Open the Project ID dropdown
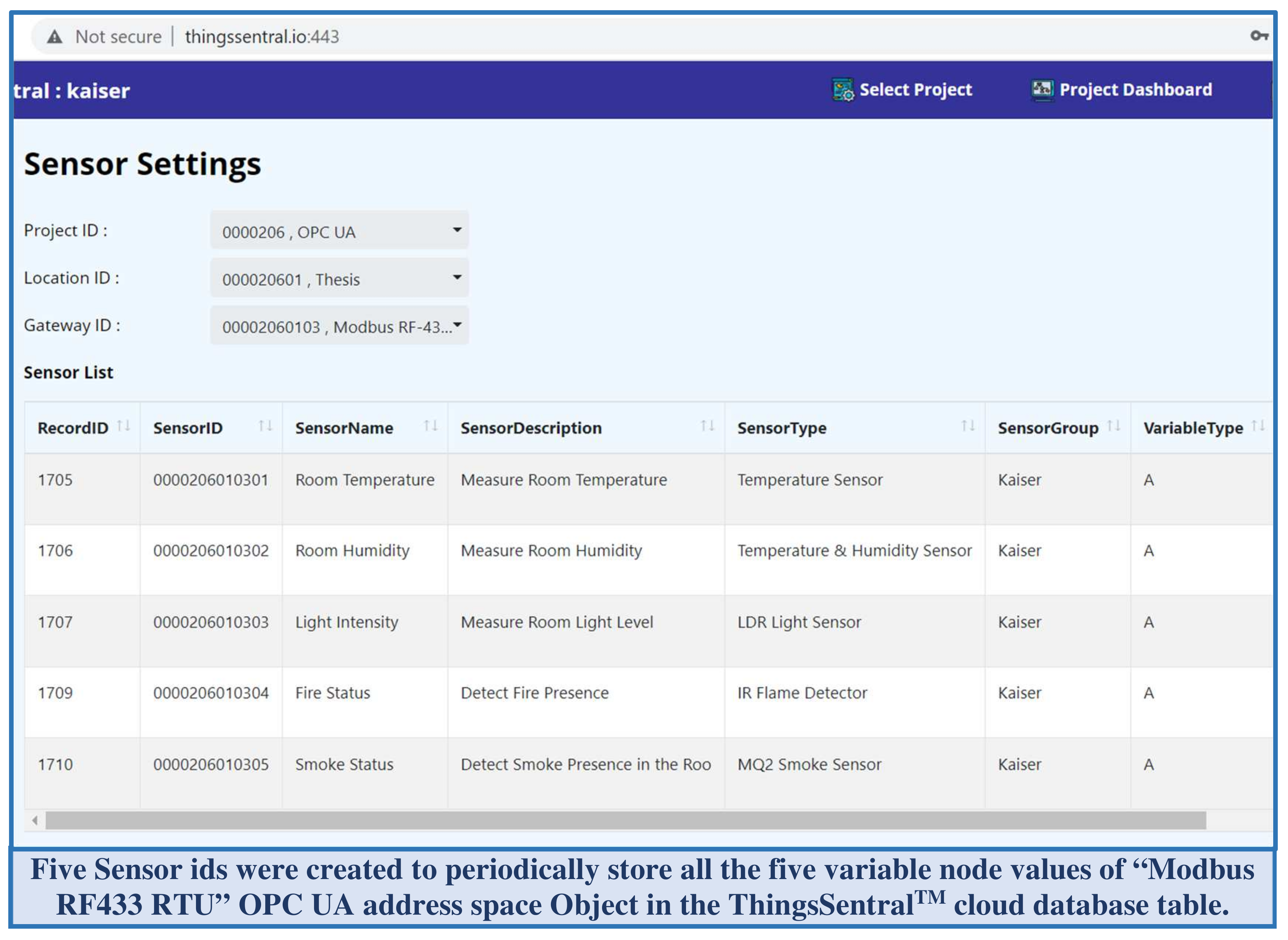This screenshot has width=1288, height=940. (340, 230)
